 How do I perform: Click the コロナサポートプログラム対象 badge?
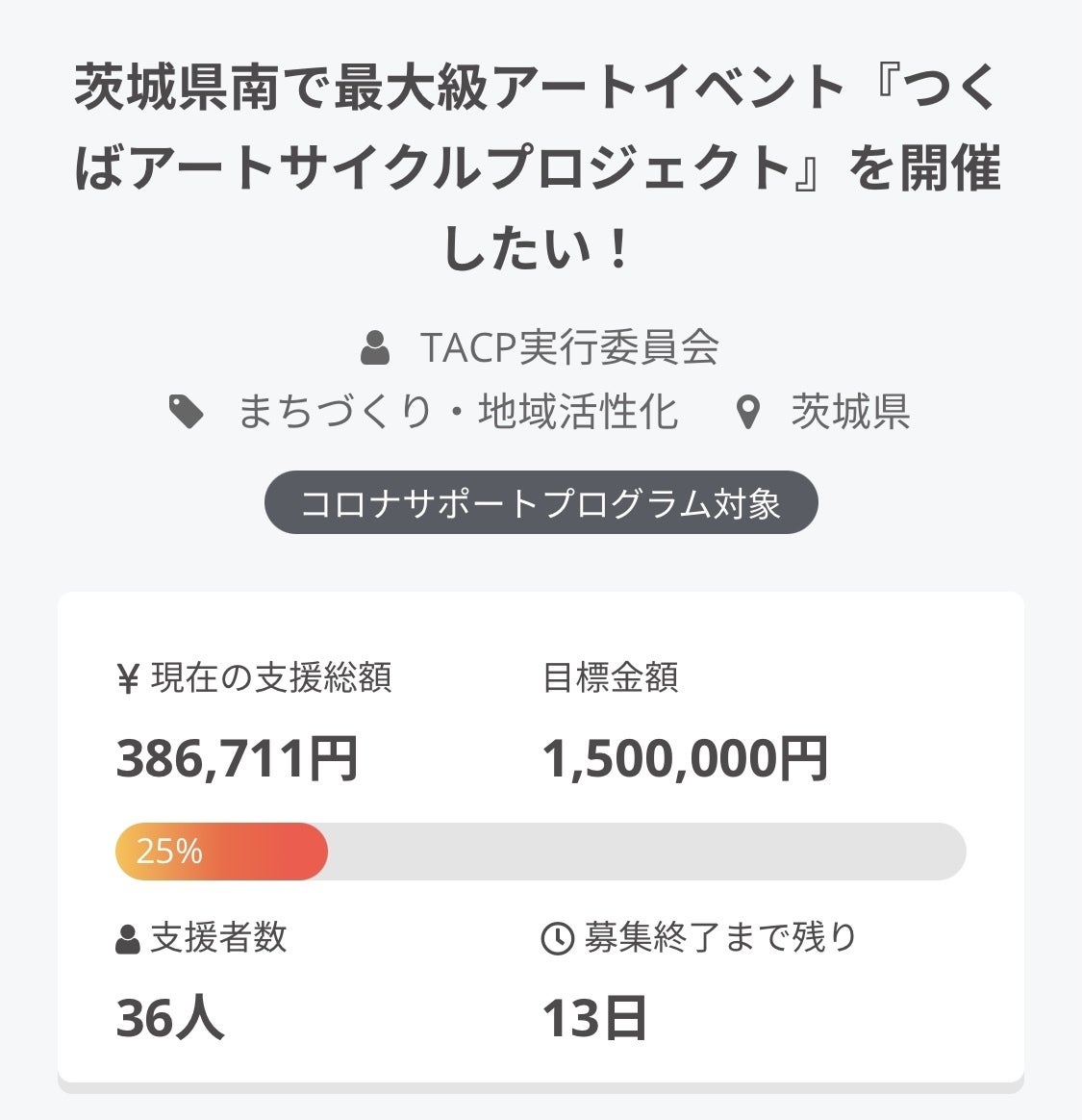[x=541, y=503]
